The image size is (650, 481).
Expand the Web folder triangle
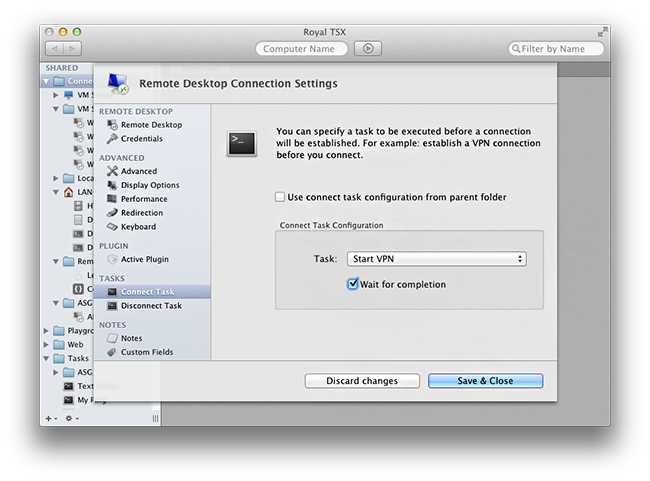click(x=46, y=345)
